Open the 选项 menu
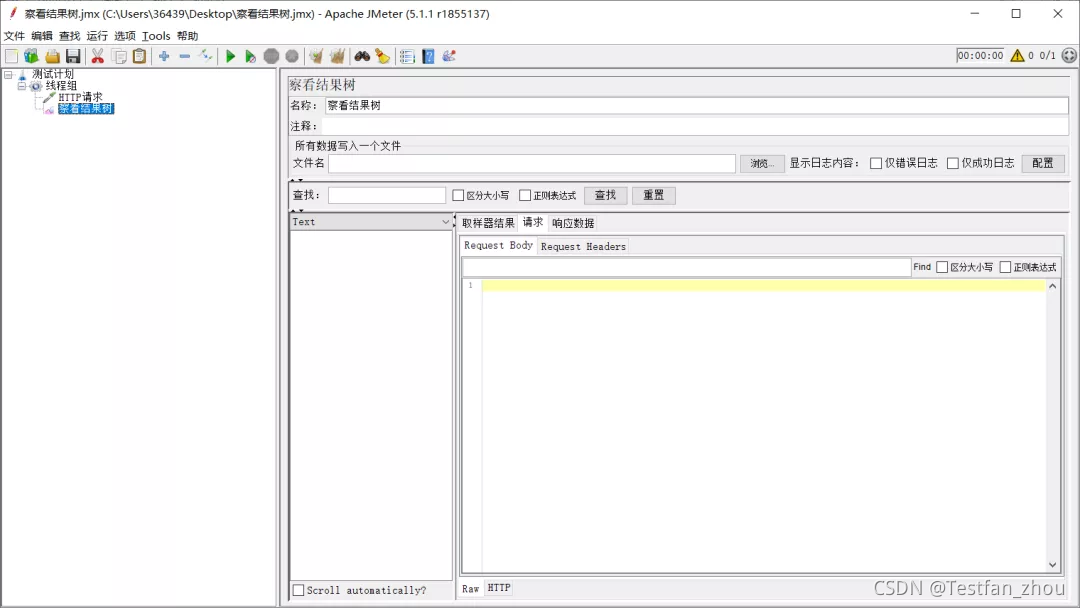Screen dimensions: 1080x608 pos(125,36)
